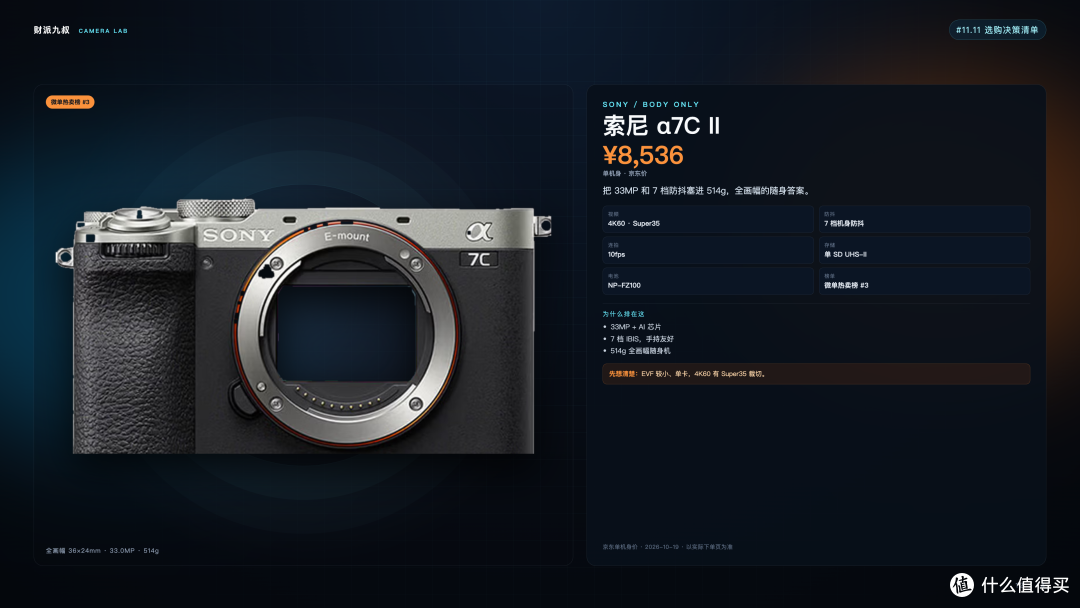The height and width of the screenshot is (608, 1080).
Task: Click the #11.11 选购决策清单 badge
Action: tap(997, 30)
